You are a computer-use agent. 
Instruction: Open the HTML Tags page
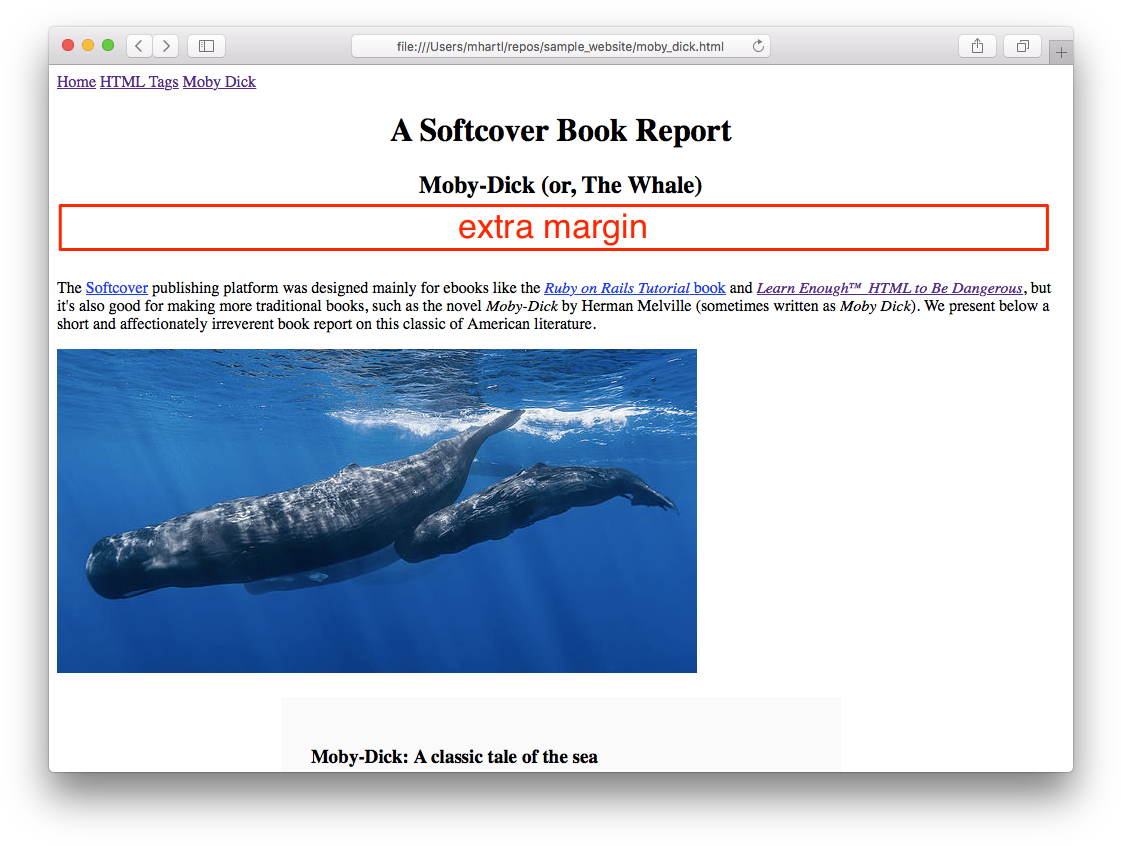pos(138,82)
